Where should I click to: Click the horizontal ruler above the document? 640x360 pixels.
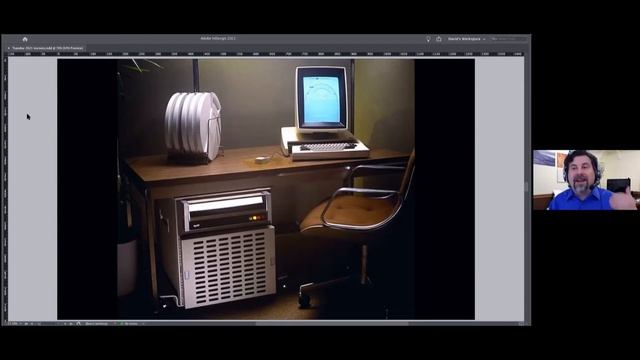coord(266,54)
